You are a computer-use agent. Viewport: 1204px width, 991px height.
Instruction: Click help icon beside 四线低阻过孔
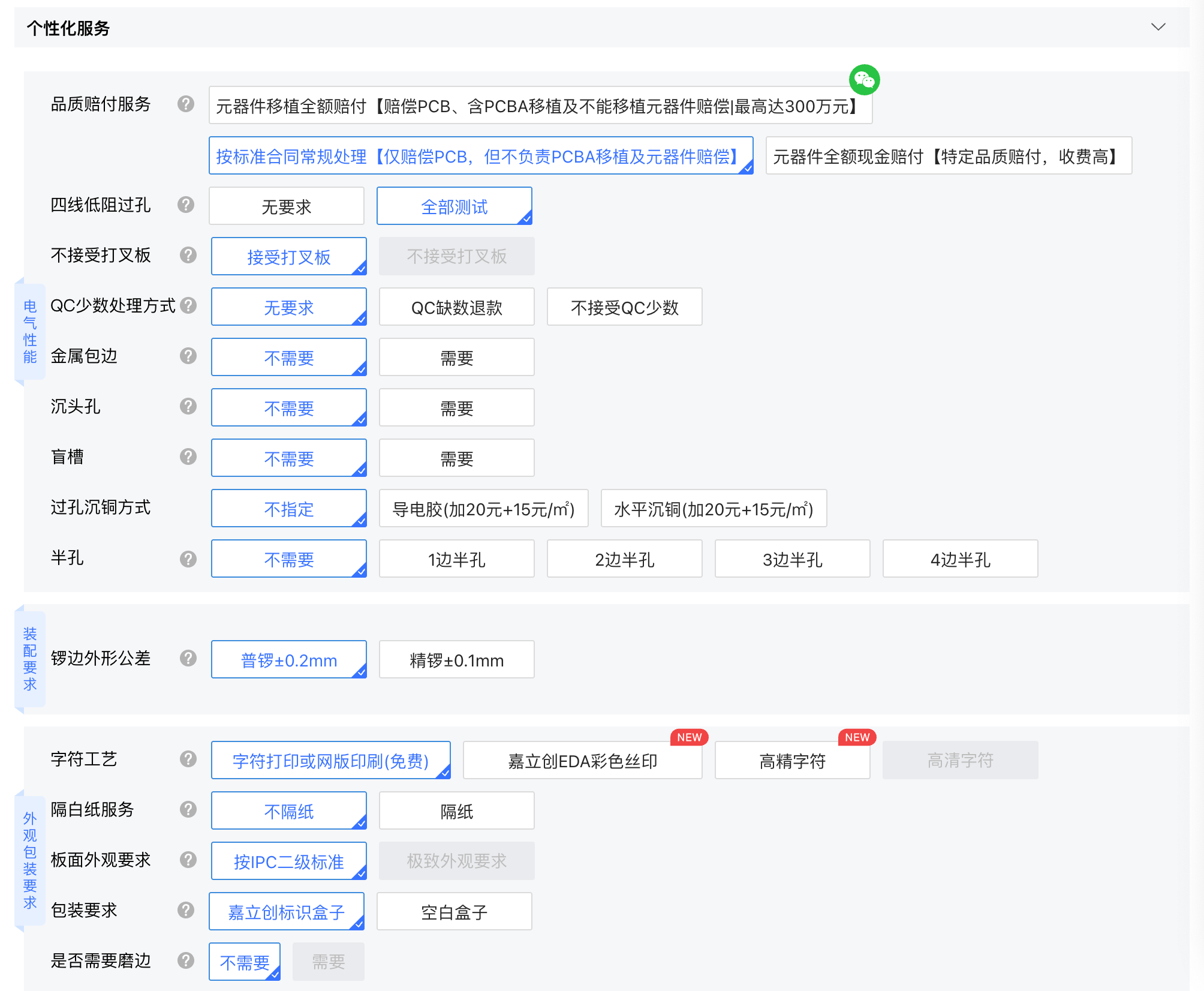coord(186,205)
